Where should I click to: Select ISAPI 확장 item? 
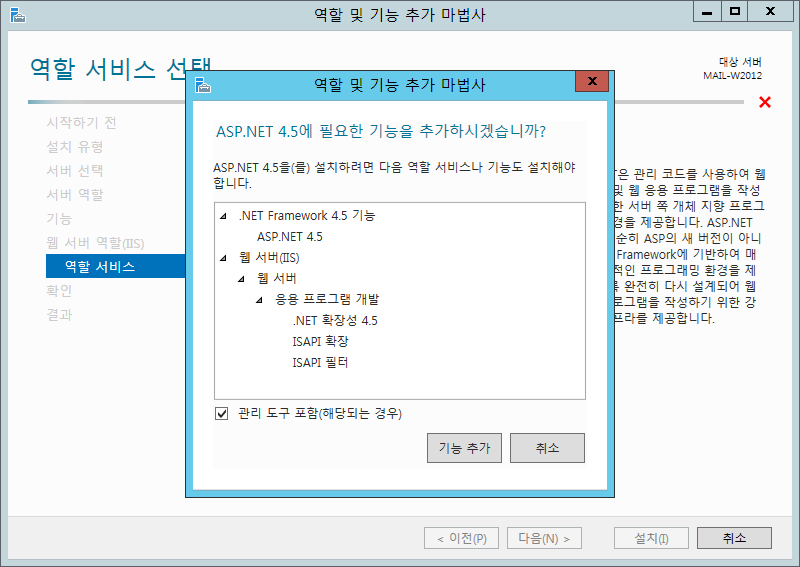[320, 341]
